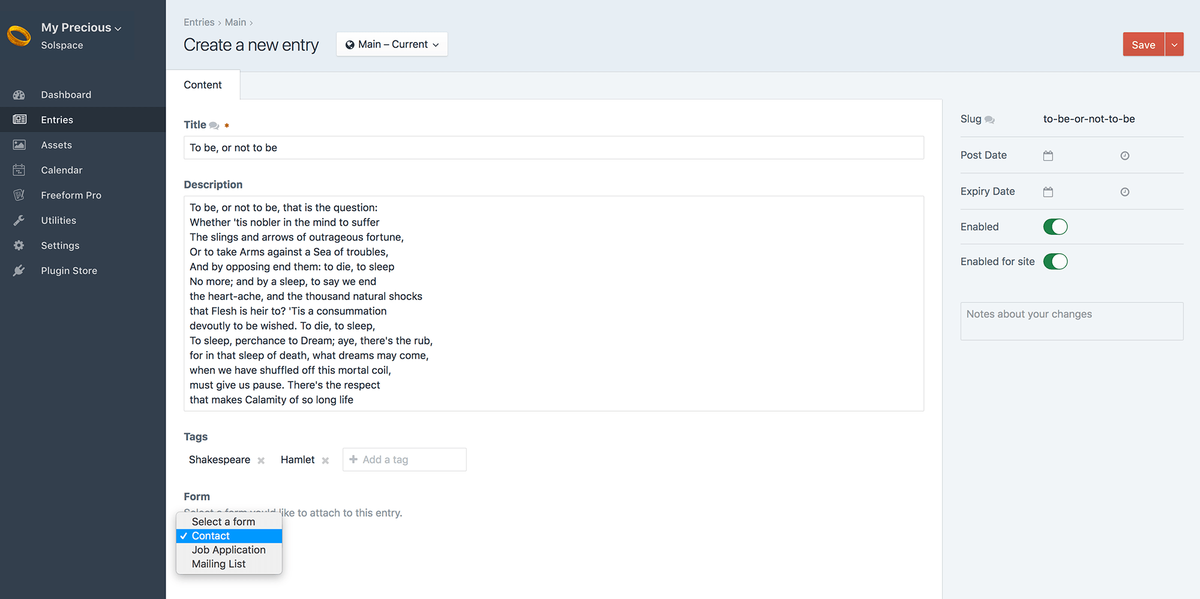This screenshot has width=1200, height=599.
Task: Click the Notes about your changes field
Action: click(1071, 321)
